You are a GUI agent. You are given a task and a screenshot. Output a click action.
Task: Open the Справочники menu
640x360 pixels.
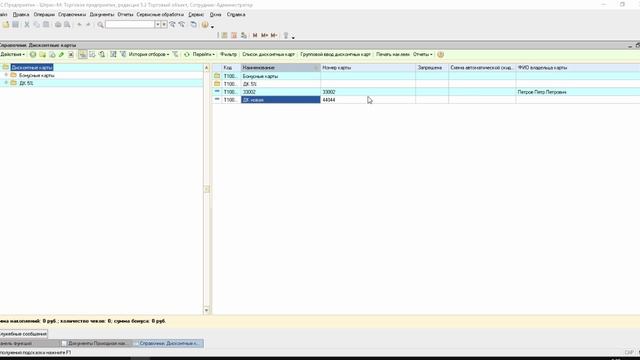(72, 14)
